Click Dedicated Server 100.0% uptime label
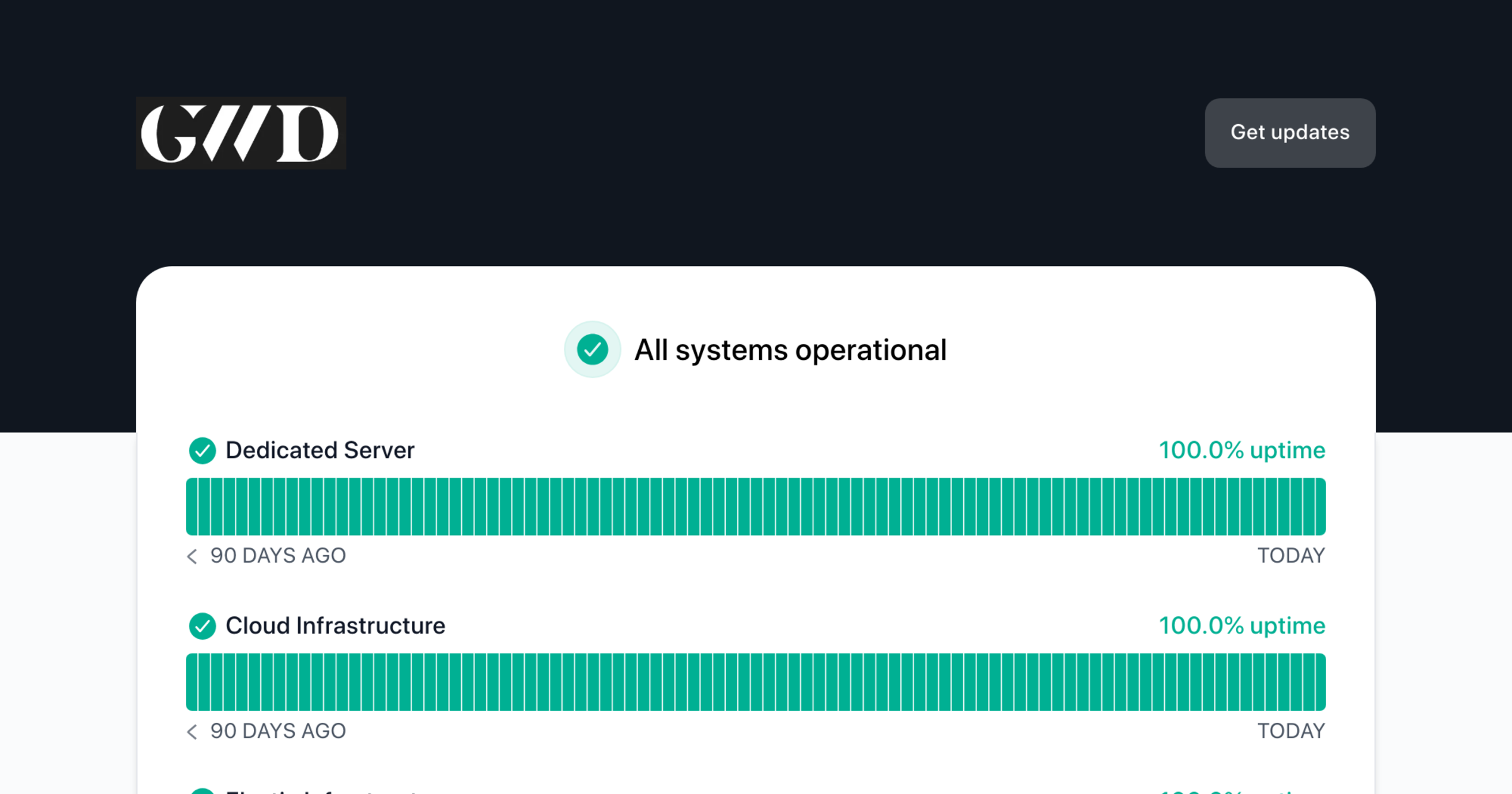 coord(1242,451)
